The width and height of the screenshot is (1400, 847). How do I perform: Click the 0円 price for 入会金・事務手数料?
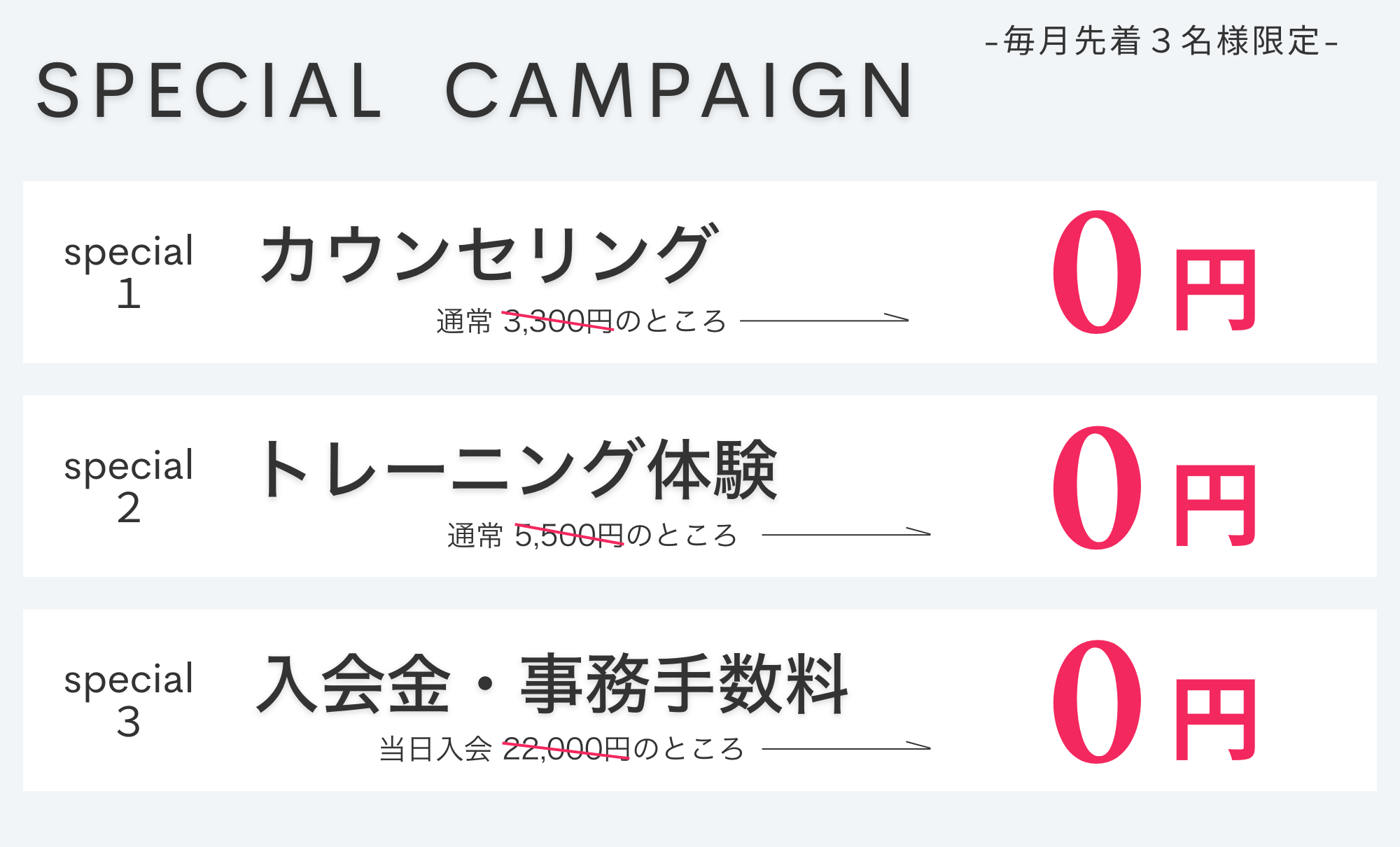1155,701
